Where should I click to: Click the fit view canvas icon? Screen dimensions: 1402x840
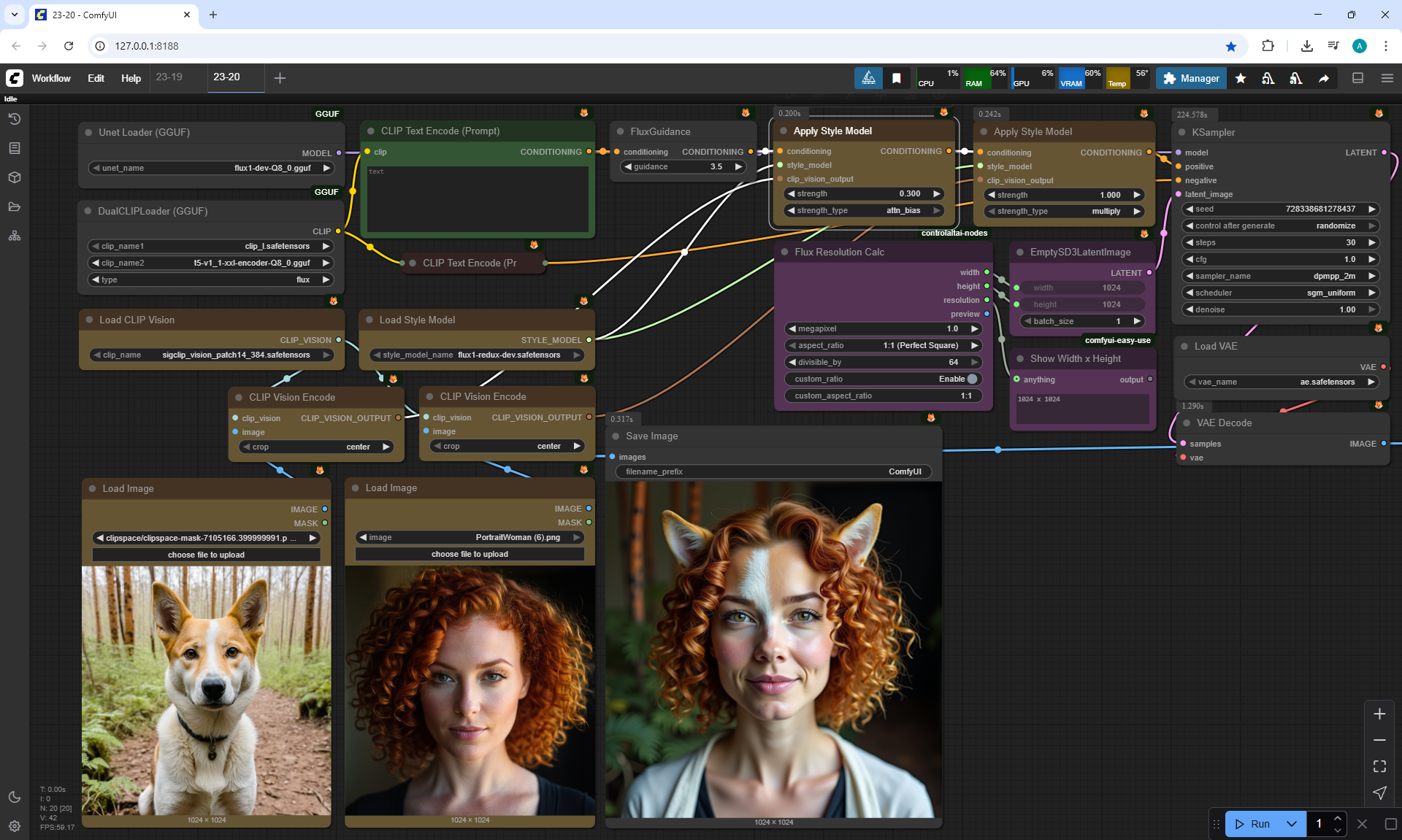1379,766
